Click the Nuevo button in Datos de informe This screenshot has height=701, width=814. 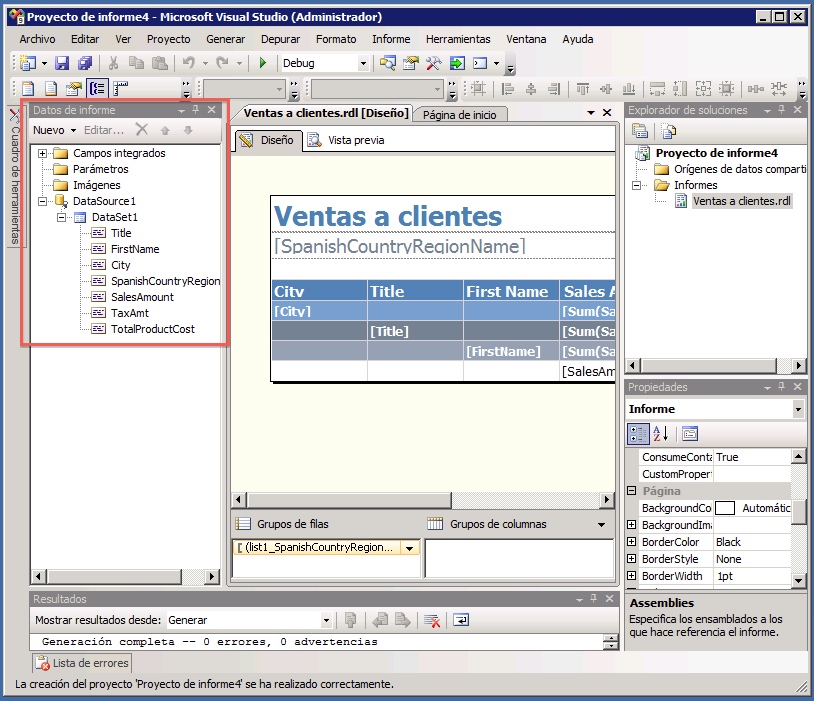coord(52,130)
